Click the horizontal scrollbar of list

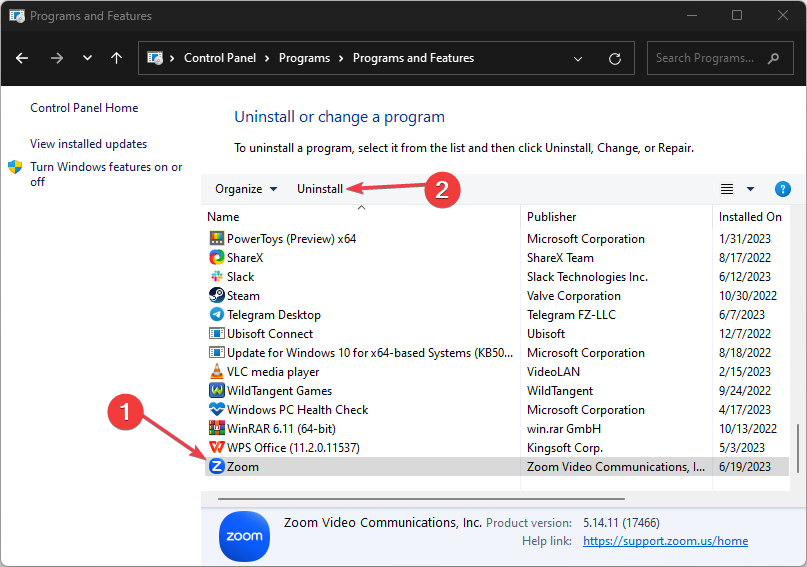pyautogui.click(x=421, y=499)
